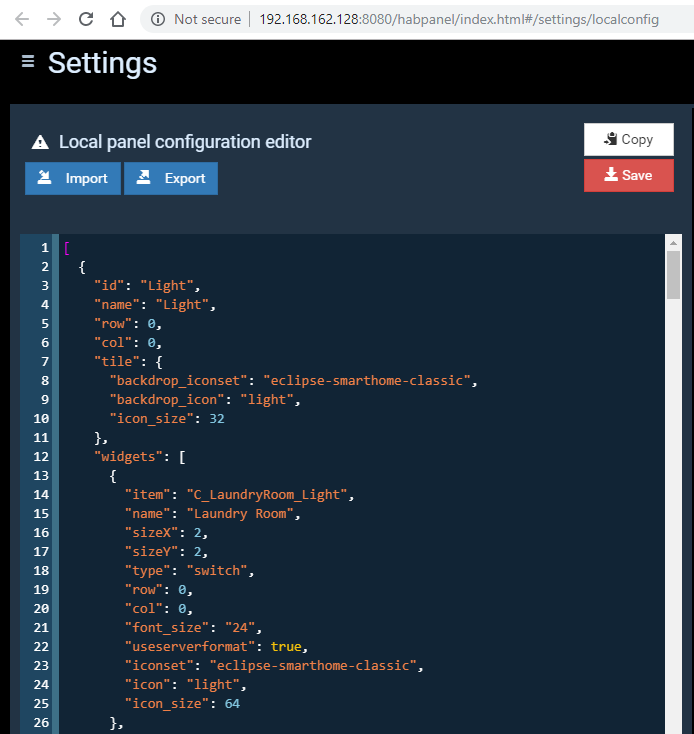Click "eclipse-smarthome-classic" on line 23

313,666
